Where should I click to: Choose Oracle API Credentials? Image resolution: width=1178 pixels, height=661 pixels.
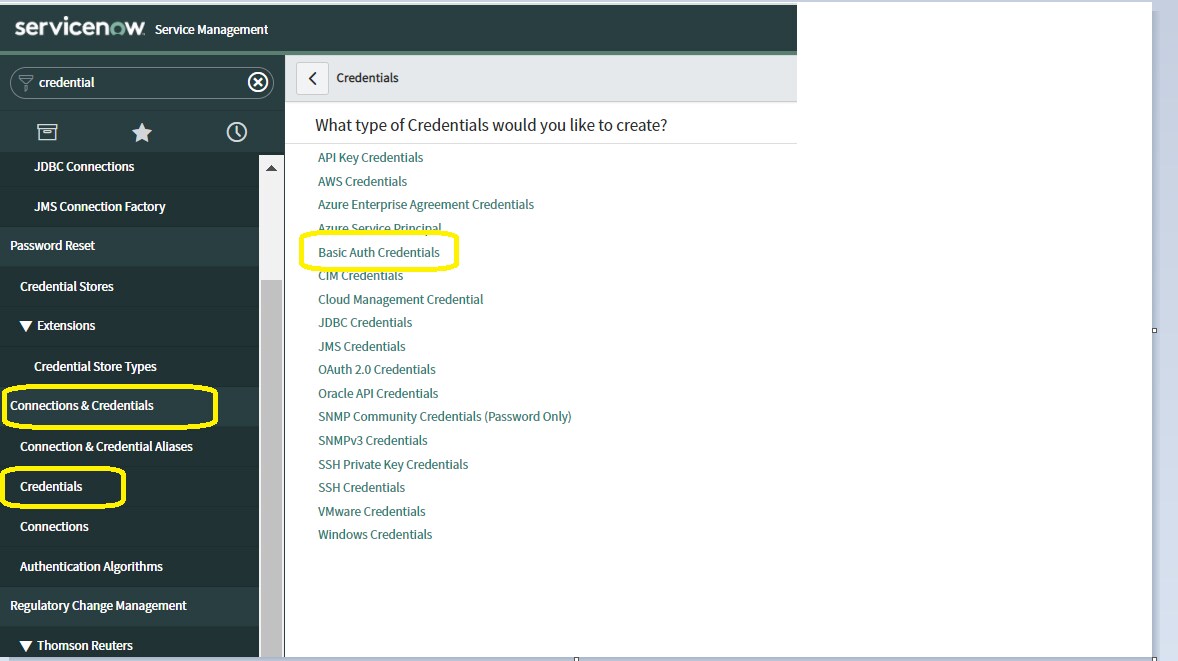[x=378, y=394]
